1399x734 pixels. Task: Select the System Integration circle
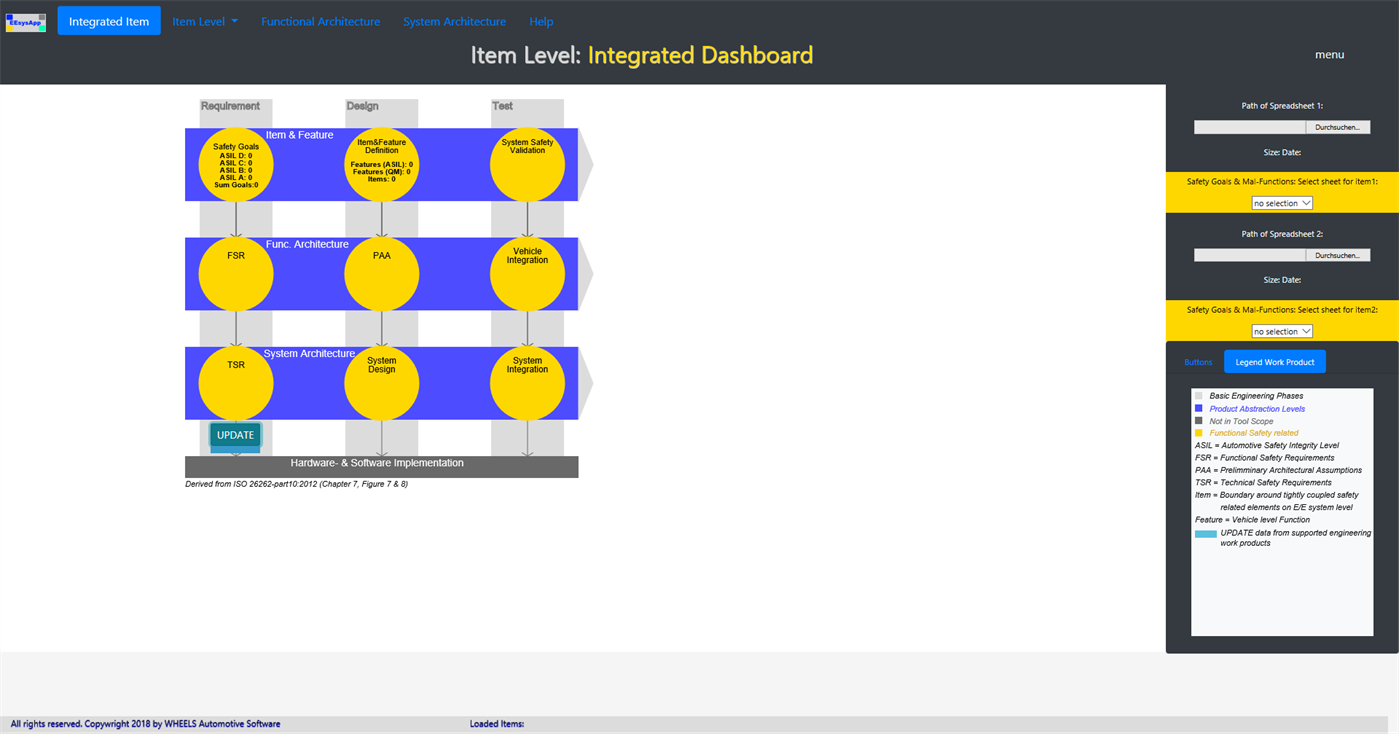(x=527, y=383)
